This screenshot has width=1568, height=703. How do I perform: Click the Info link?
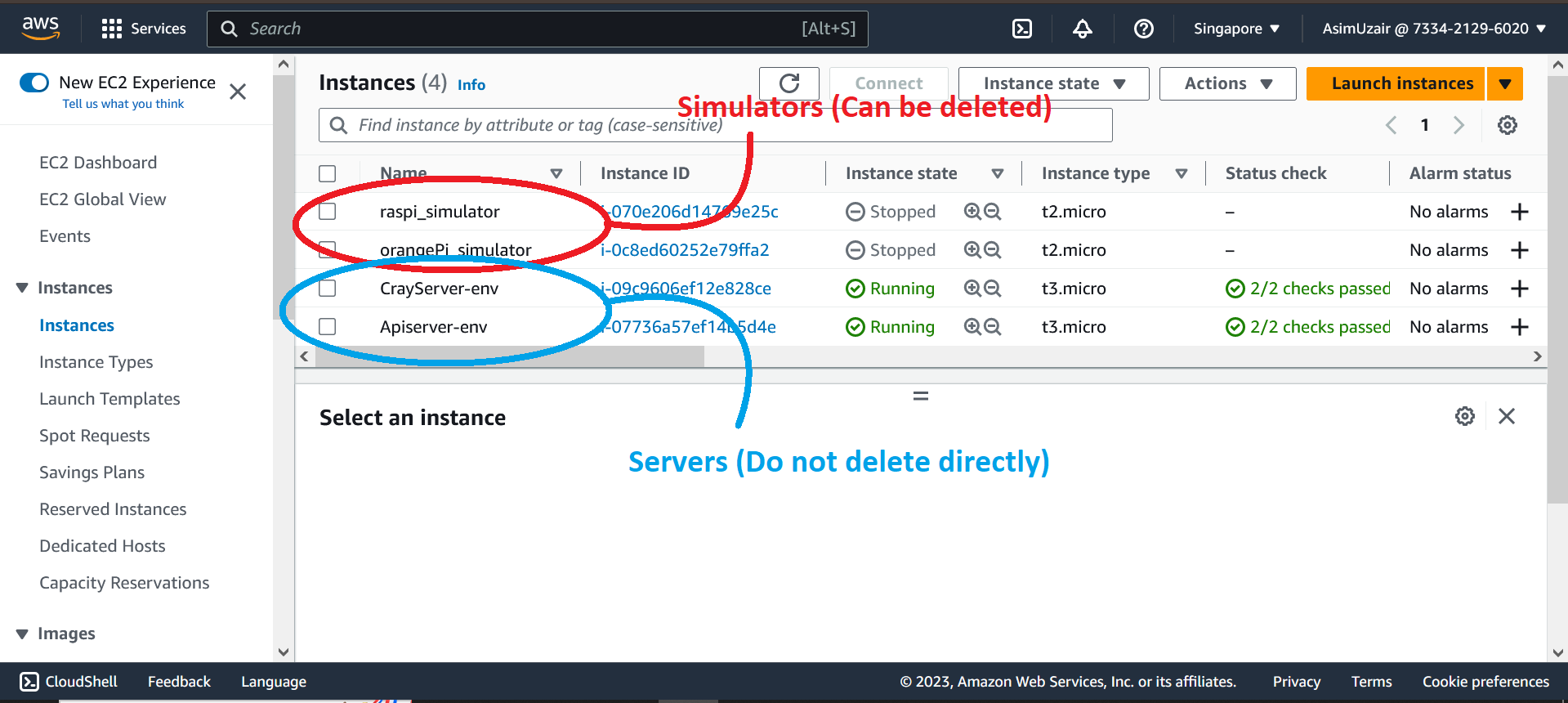[471, 85]
